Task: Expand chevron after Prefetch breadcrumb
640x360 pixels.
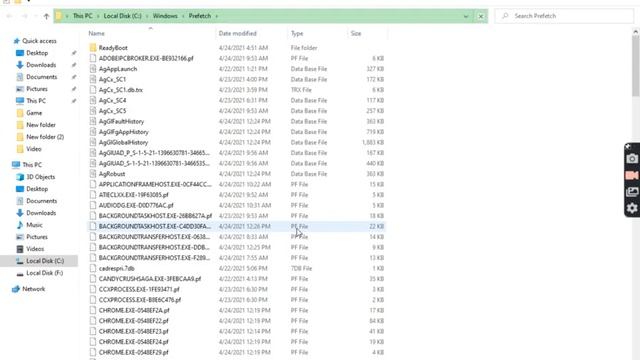Action: click(x=217, y=16)
